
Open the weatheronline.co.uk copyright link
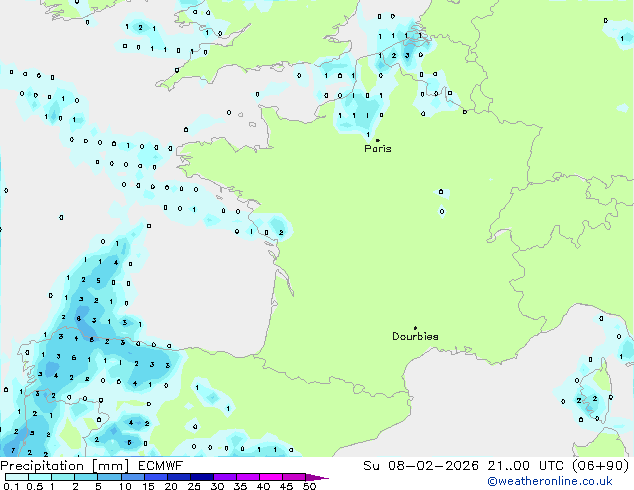(550, 481)
